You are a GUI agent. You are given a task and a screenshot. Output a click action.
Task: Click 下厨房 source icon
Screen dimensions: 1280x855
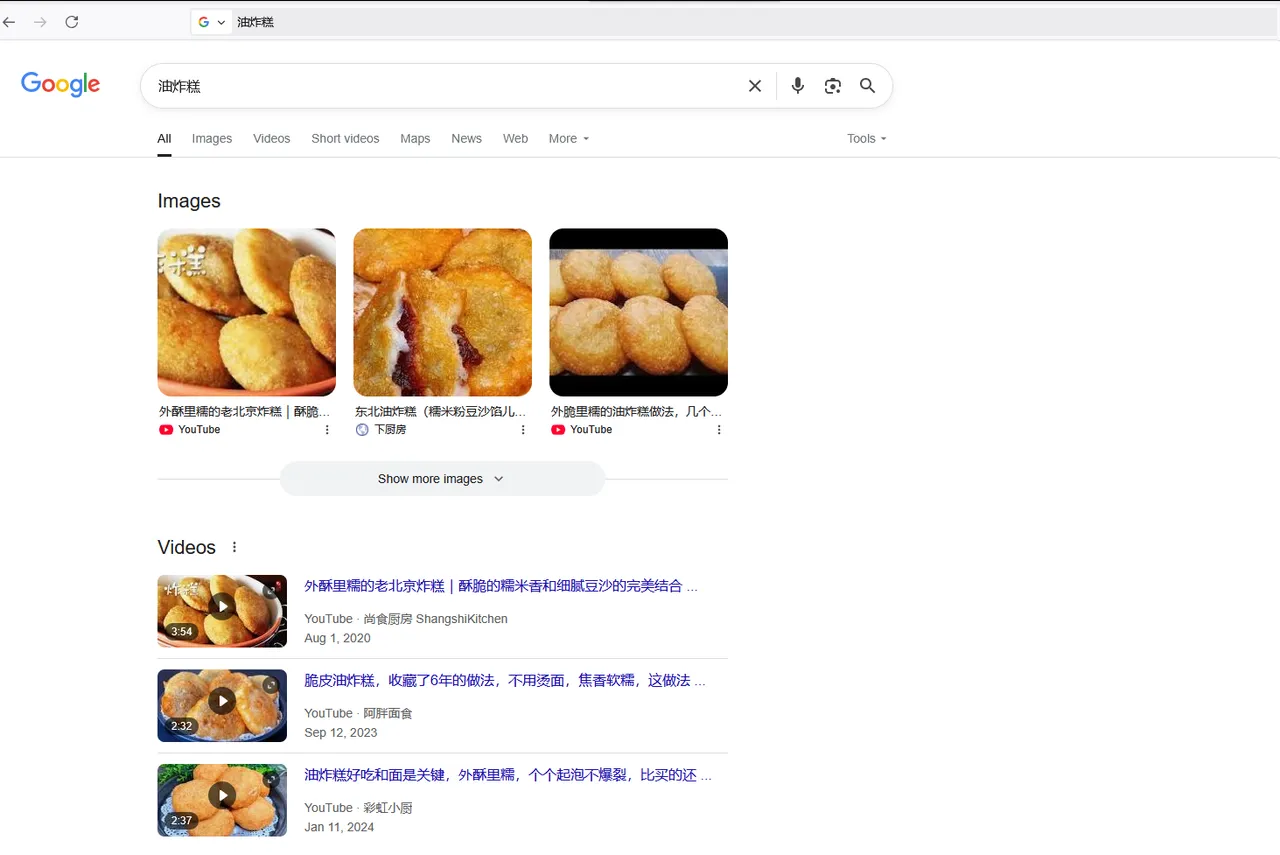pos(362,430)
